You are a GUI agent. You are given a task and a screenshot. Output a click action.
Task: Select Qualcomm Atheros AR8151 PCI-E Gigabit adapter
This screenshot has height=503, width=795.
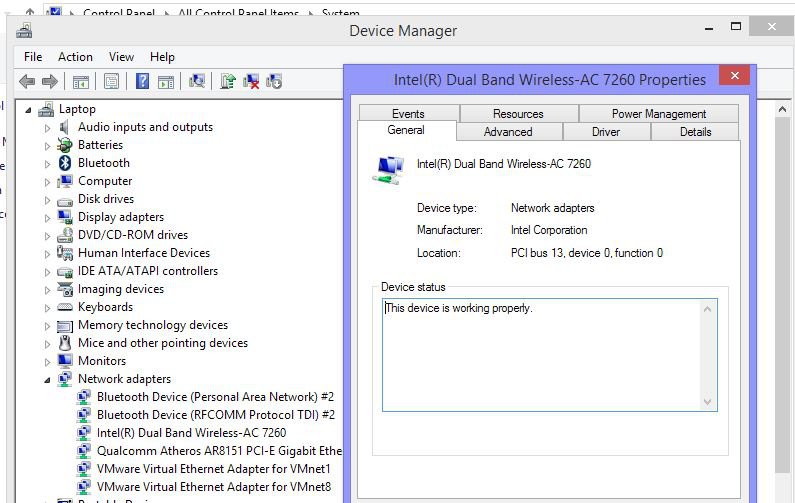coord(219,451)
